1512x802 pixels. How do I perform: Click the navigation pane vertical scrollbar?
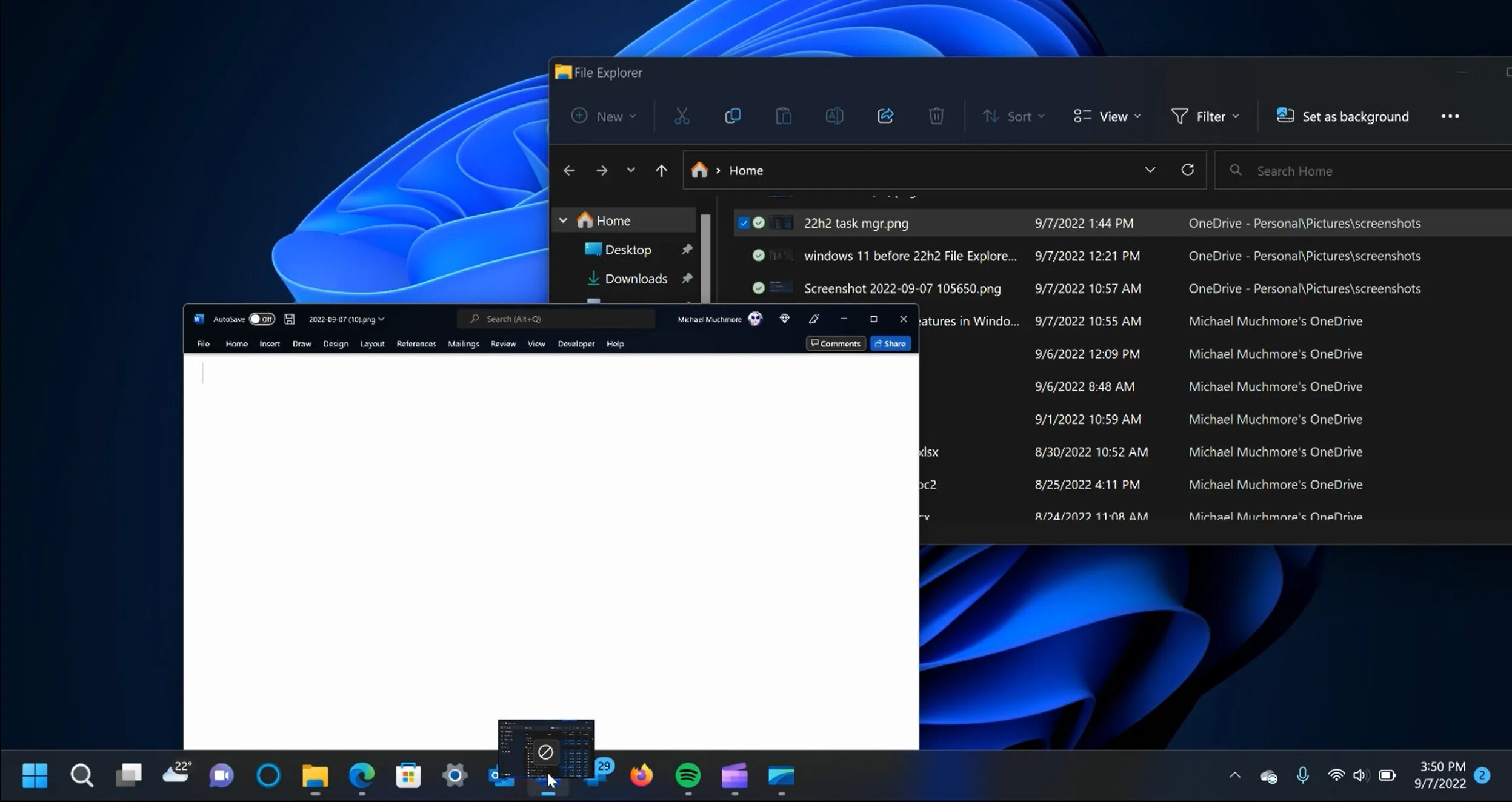(705, 257)
